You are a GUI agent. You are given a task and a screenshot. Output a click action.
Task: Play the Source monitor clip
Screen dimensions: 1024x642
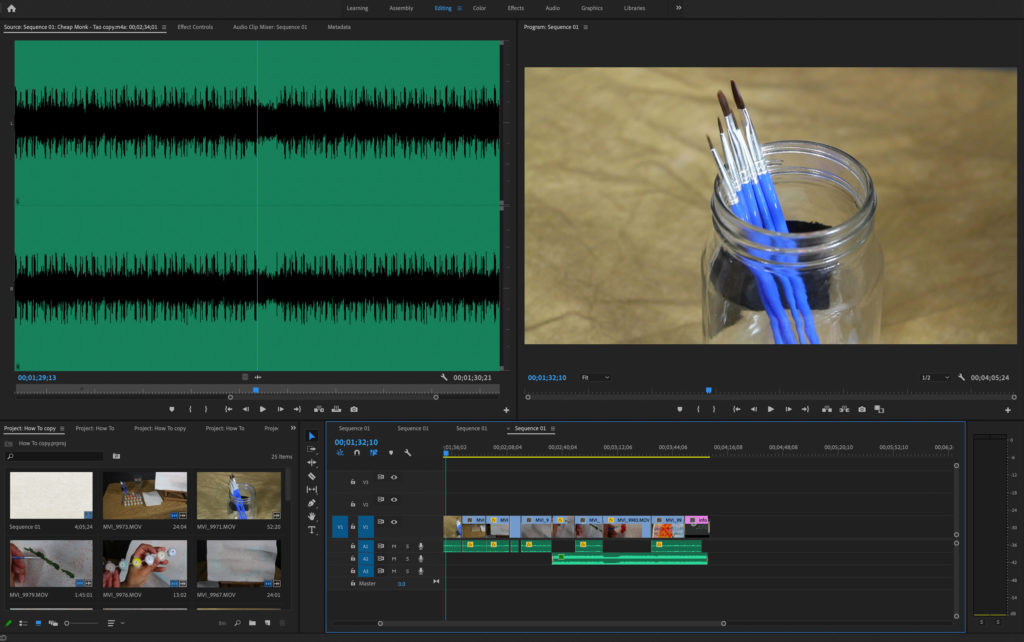[263, 409]
